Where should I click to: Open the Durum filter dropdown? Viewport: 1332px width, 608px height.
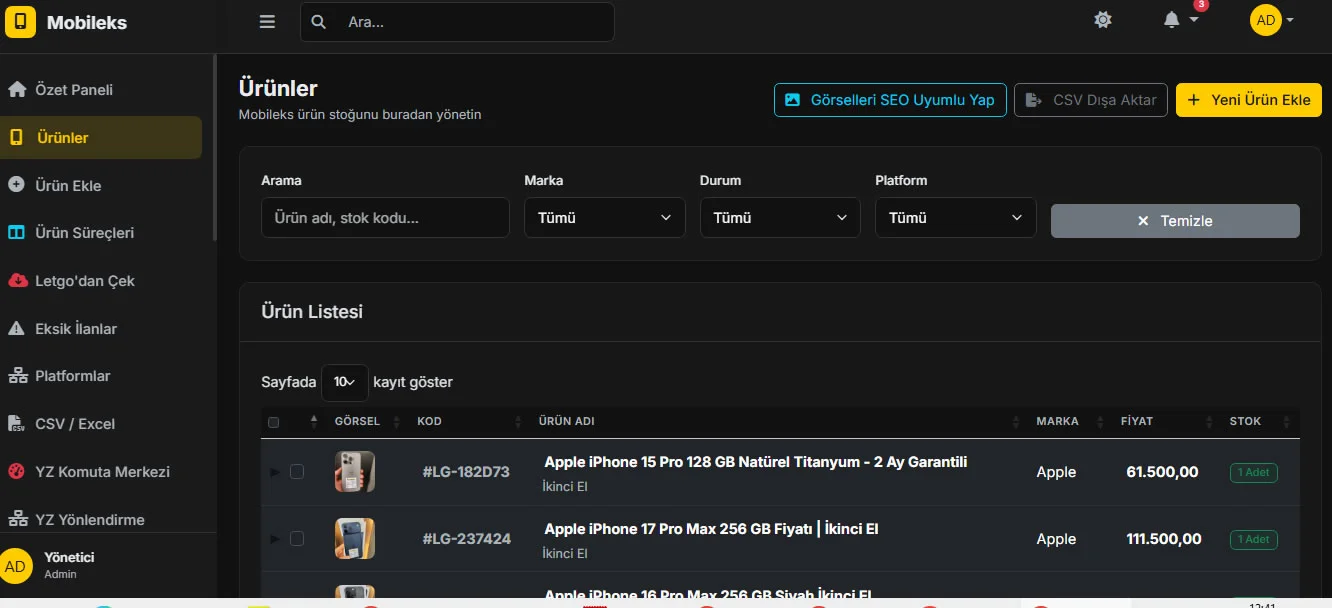click(780, 218)
